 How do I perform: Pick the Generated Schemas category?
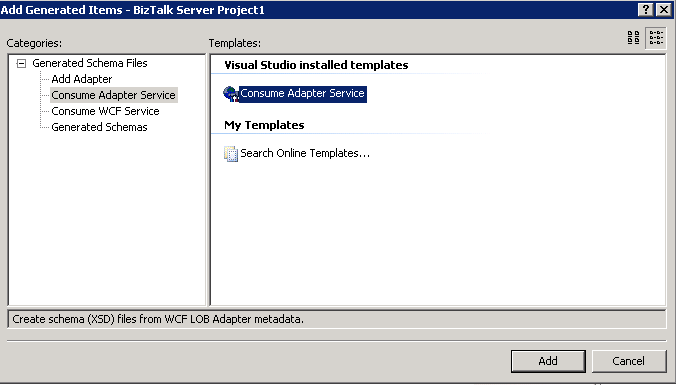[x=99, y=127]
